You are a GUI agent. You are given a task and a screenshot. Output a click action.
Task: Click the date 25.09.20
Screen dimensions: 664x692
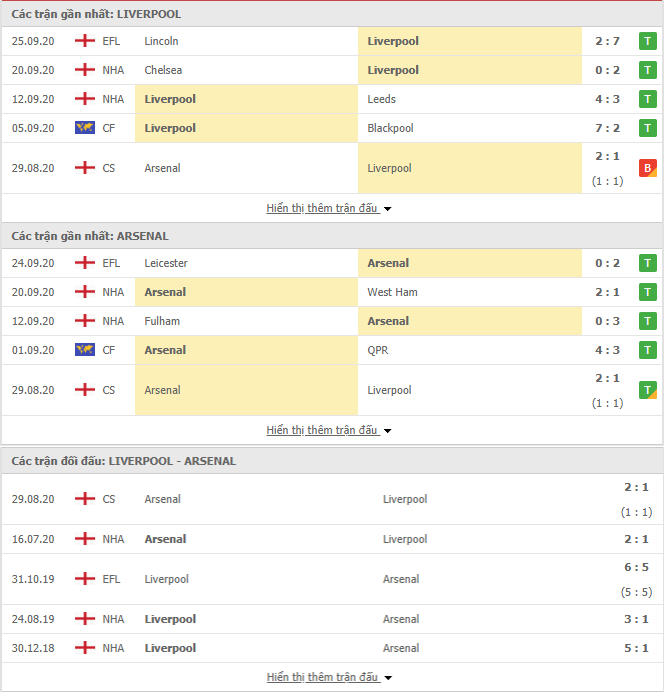click(33, 41)
